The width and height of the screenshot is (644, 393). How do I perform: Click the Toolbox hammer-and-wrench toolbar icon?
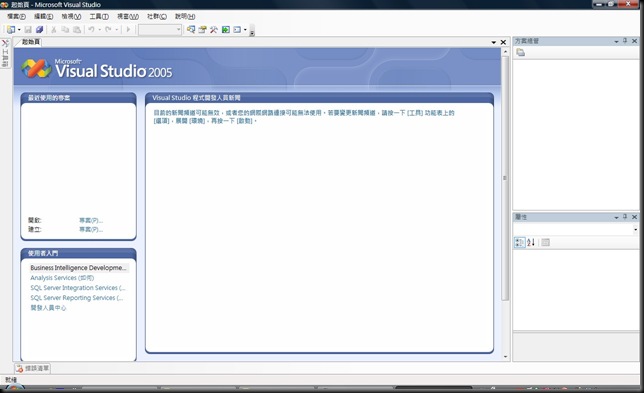coord(214,30)
